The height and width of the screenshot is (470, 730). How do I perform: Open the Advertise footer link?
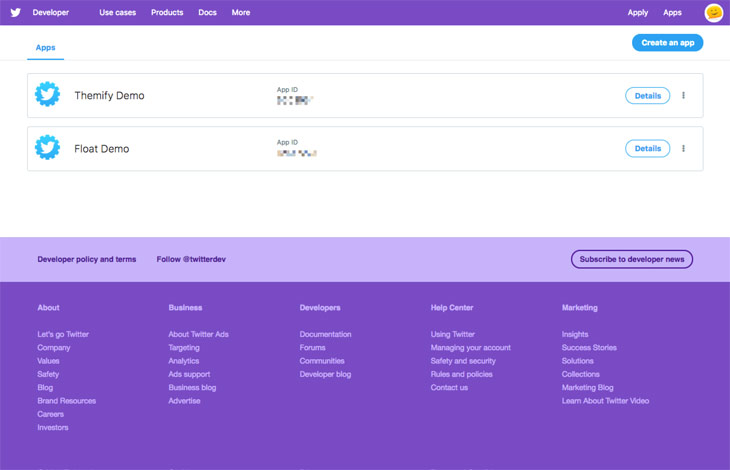184,401
